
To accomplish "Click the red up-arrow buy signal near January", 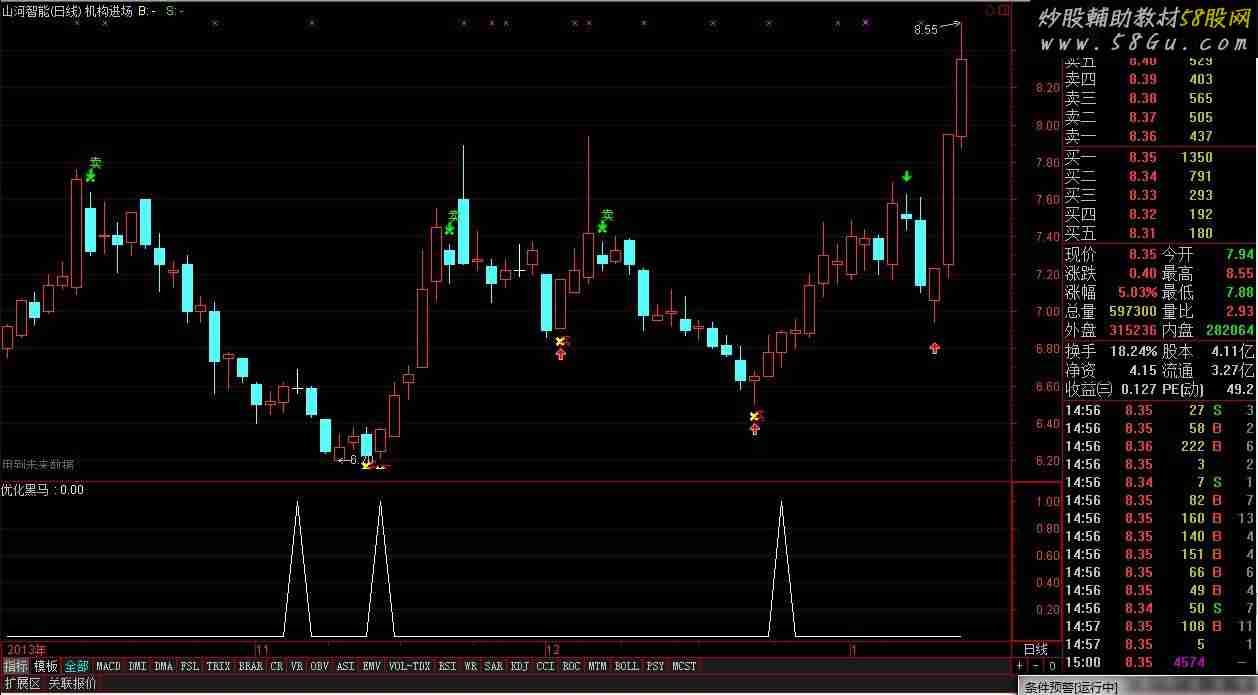I will 935,347.
